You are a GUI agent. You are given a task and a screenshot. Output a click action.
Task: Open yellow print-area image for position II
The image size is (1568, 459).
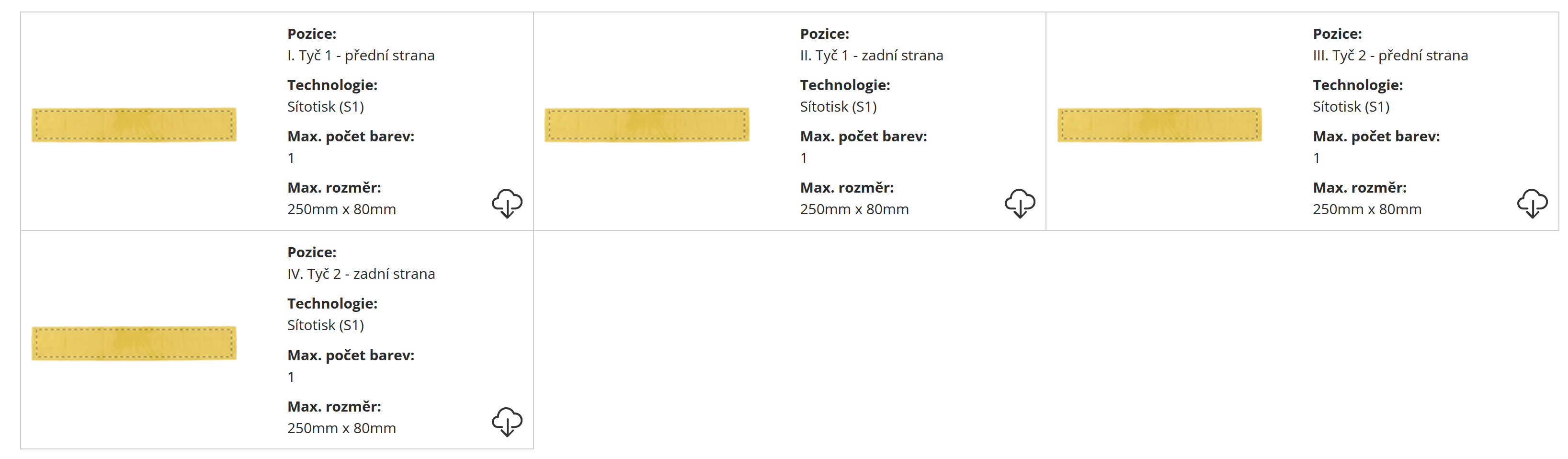(647, 125)
